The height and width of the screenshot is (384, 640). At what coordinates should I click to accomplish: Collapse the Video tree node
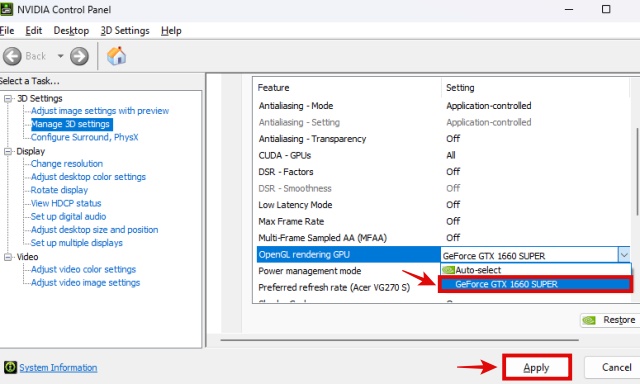tap(8, 257)
